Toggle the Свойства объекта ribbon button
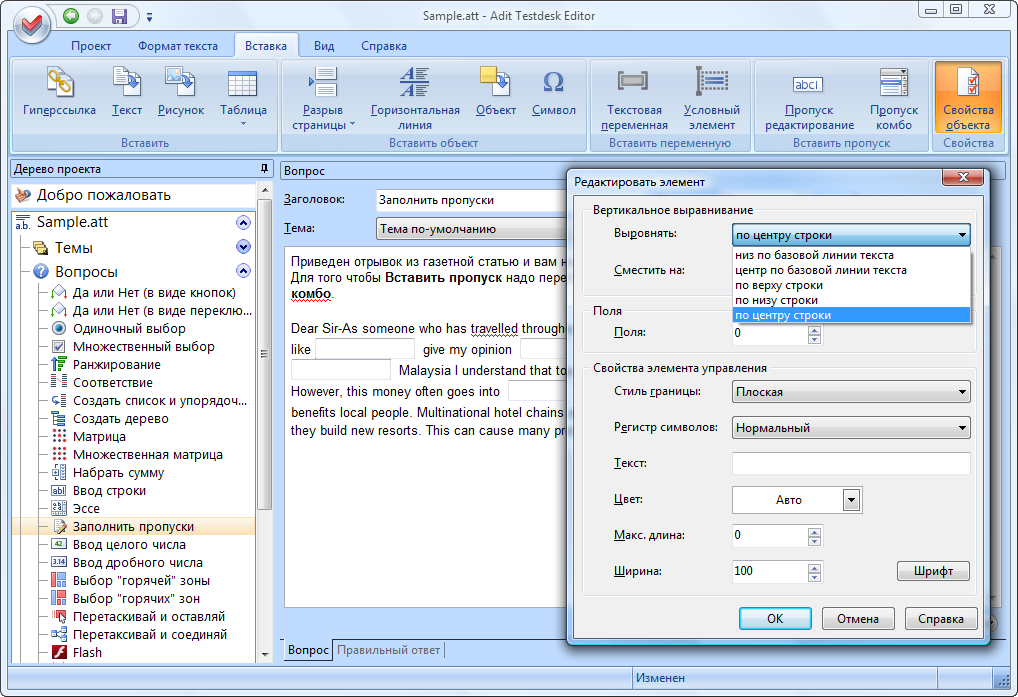The height and width of the screenshot is (697, 1018). (968, 98)
